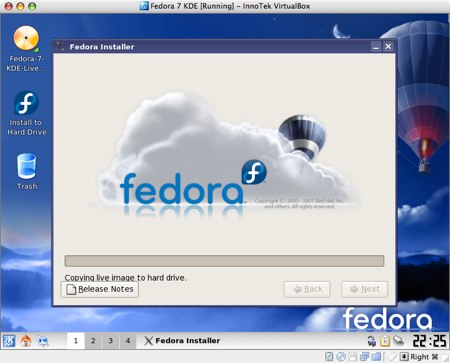
Task: Open the KDE K menu launcher
Action: [9, 341]
